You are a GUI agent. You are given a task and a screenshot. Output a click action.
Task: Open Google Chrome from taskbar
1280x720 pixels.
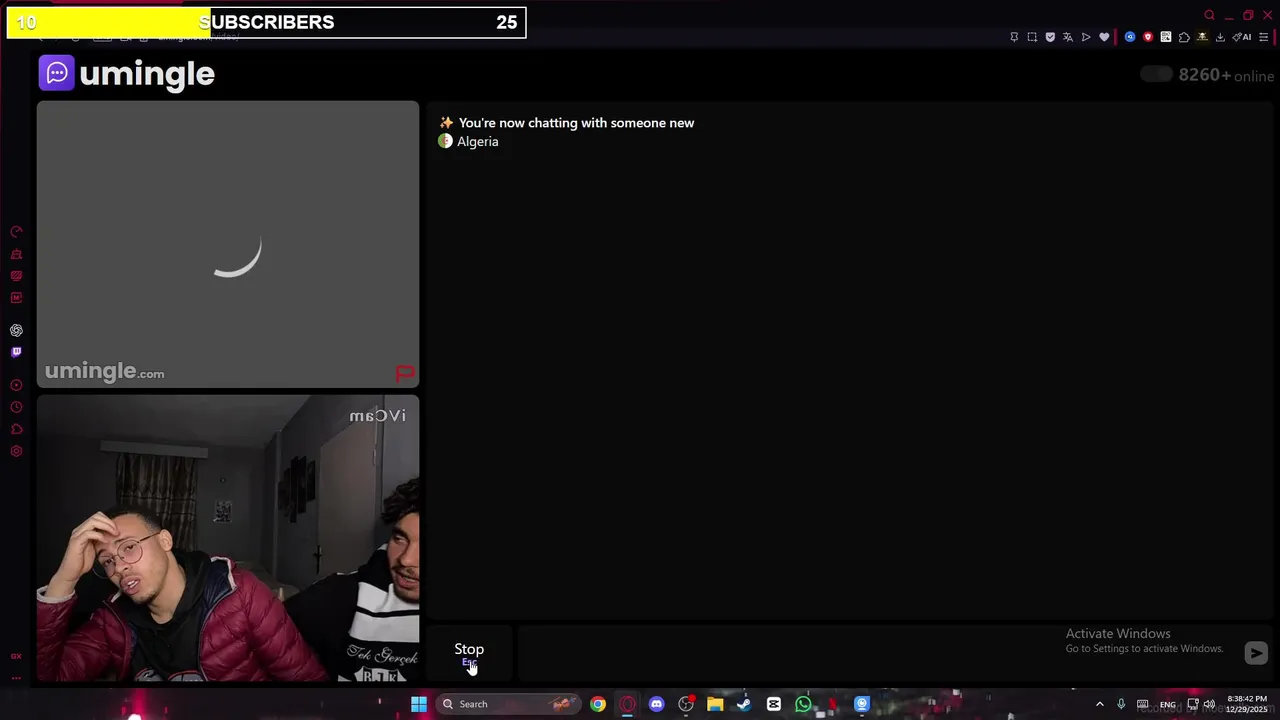point(598,704)
